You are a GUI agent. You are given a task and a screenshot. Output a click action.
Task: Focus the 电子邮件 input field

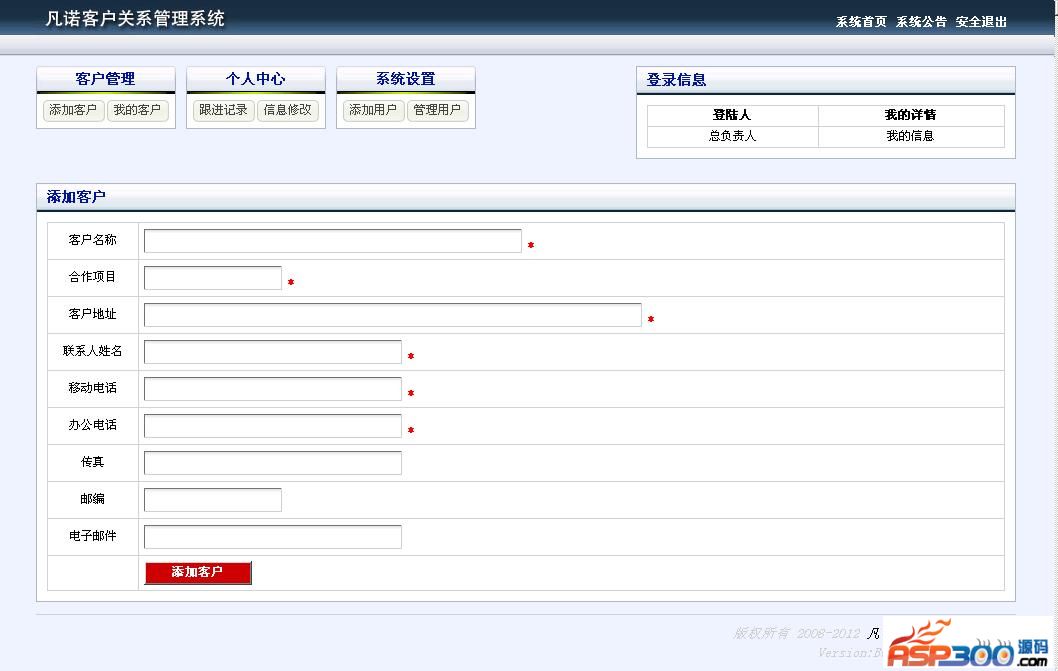click(273, 537)
